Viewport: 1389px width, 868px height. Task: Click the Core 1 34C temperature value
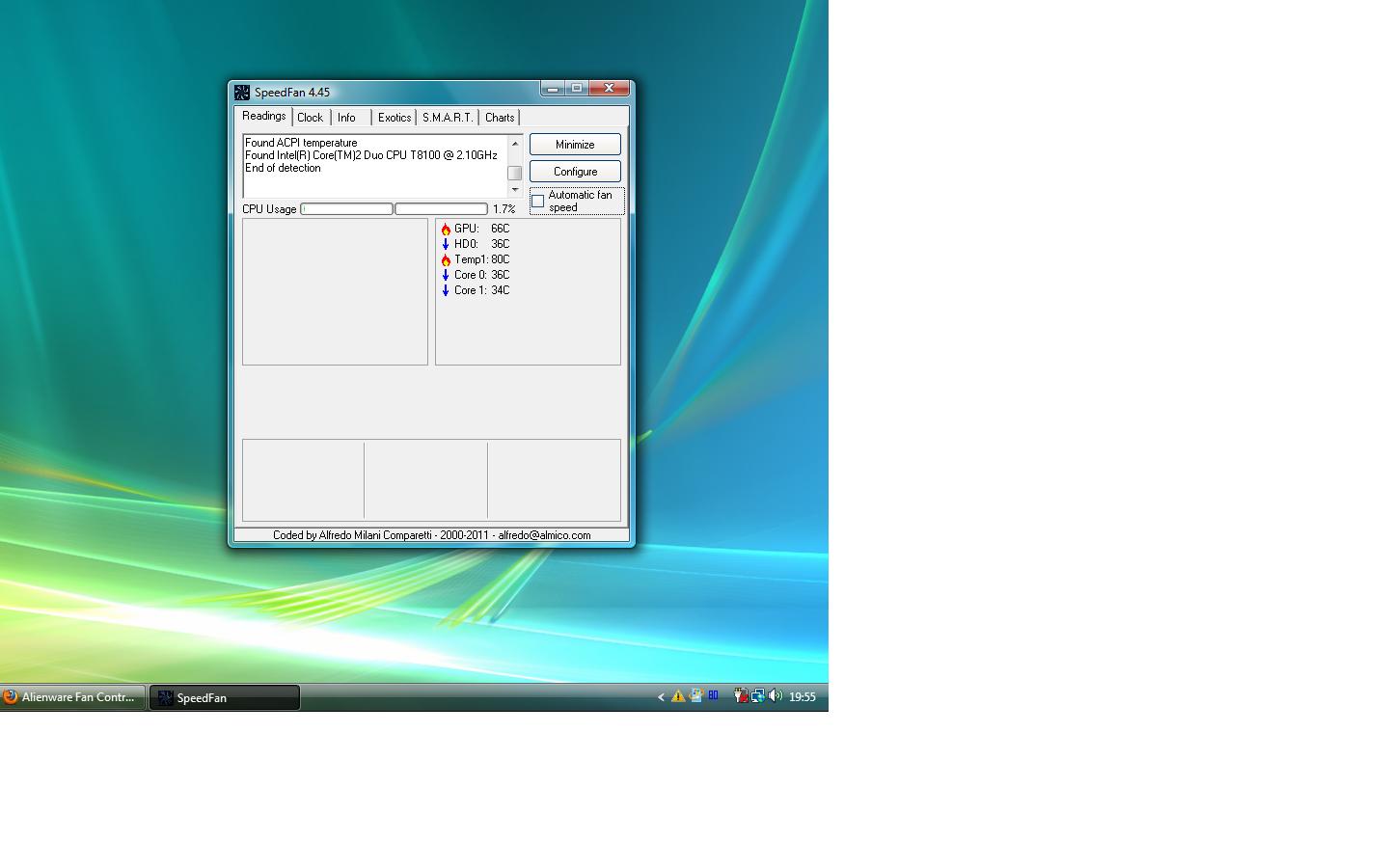tap(500, 290)
